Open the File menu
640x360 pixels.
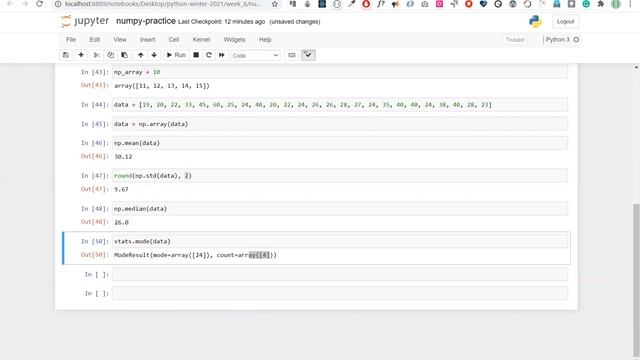[x=71, y=40]
